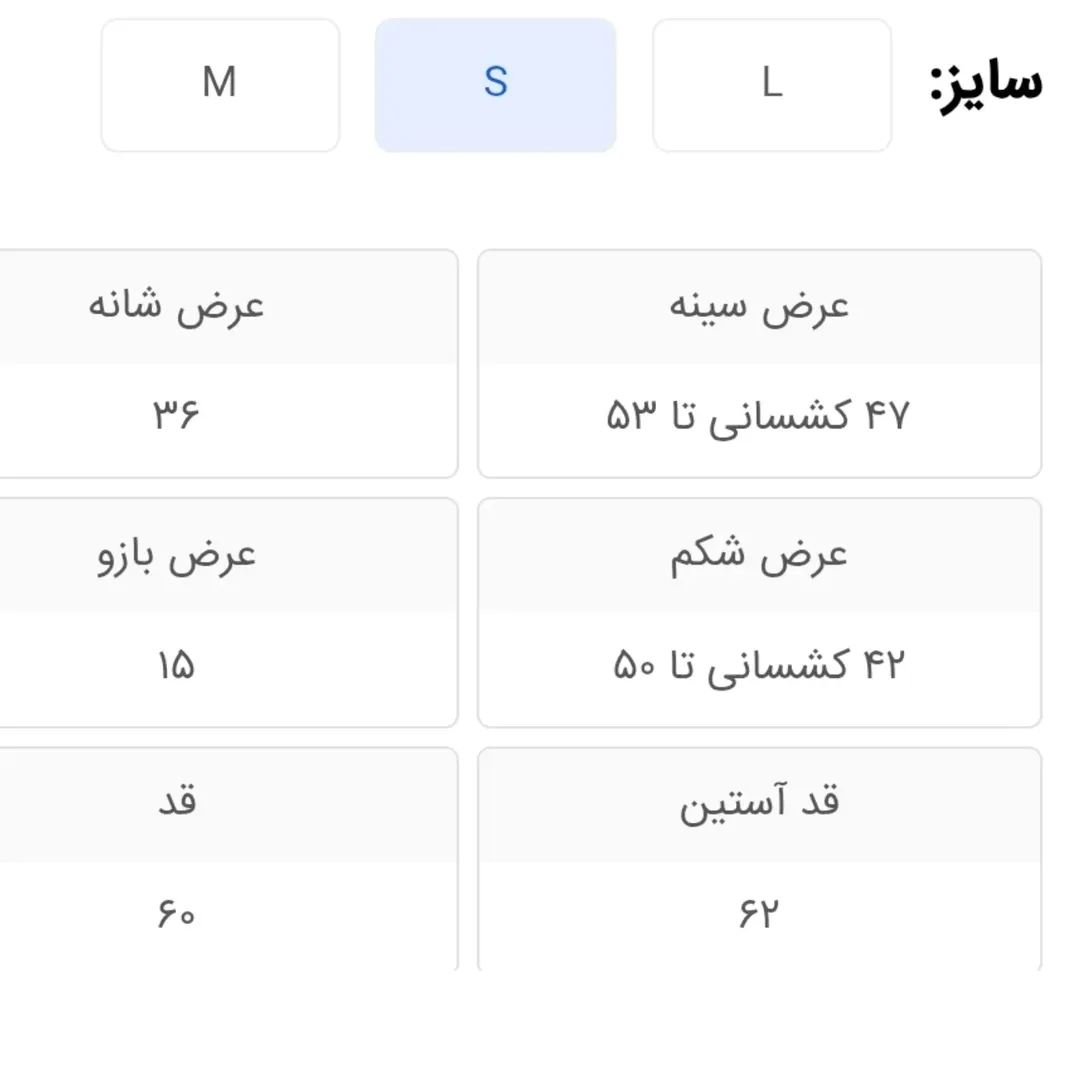Viewport: 1080px width, 1080px height.
Task: Click the number ۴۷ in chest width
Action: tap(885, 416)
